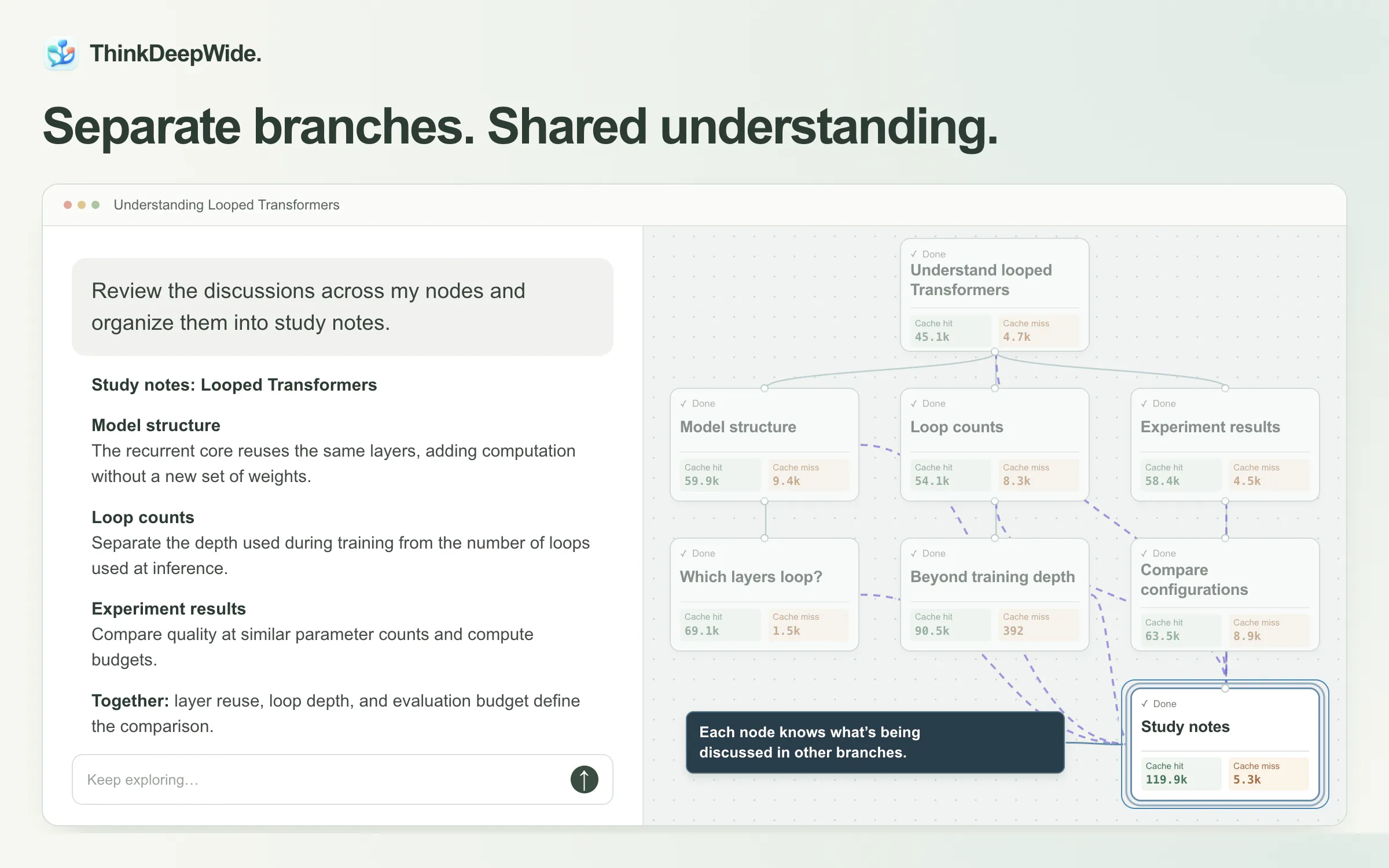The height and width of the screenshot is (868, 1389).
Task: Click the cache hit value 59.9k
Action: click(701, 481)
